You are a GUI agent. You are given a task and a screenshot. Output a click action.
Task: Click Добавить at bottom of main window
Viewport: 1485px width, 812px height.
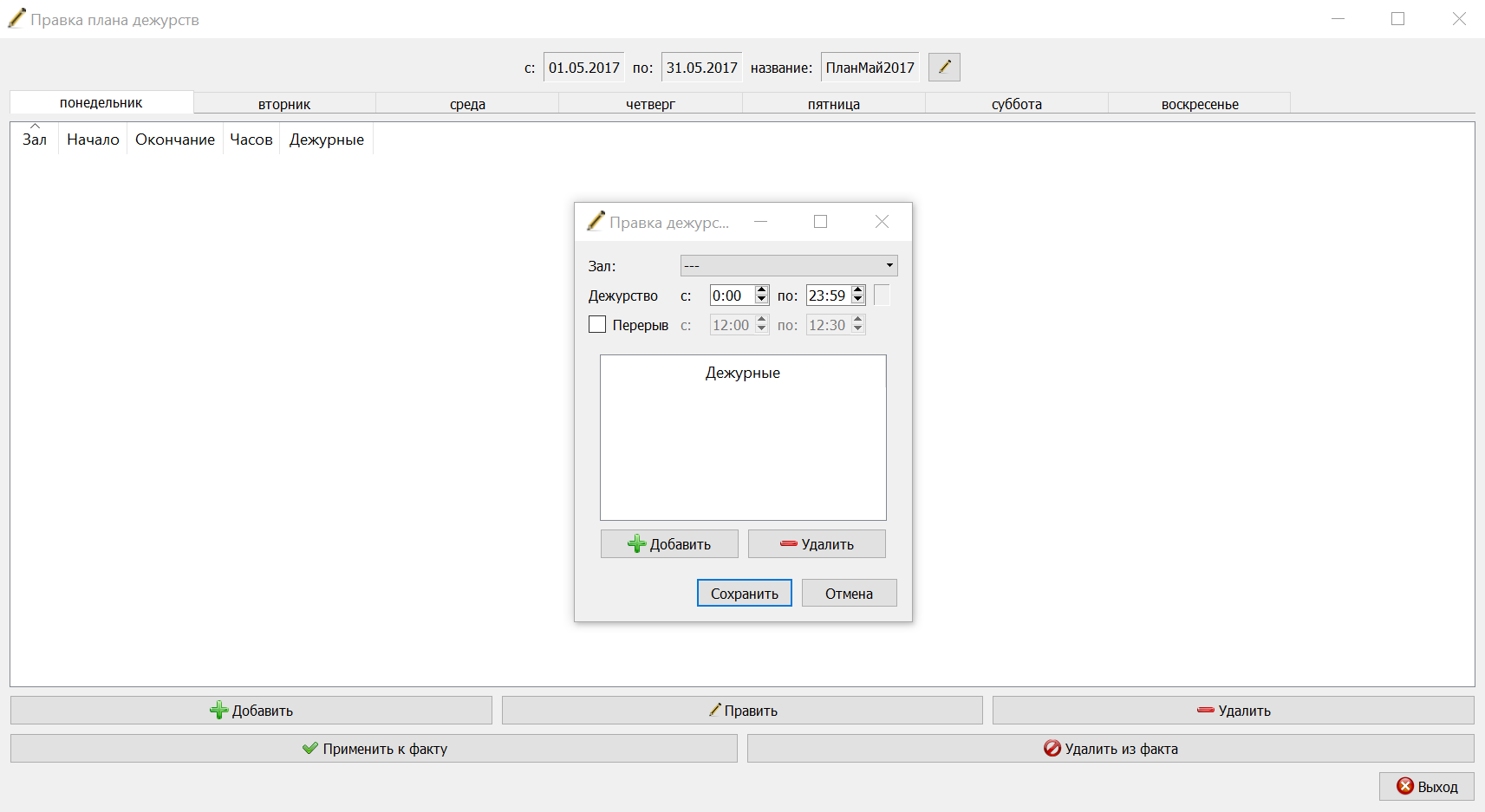pos(251,711)
